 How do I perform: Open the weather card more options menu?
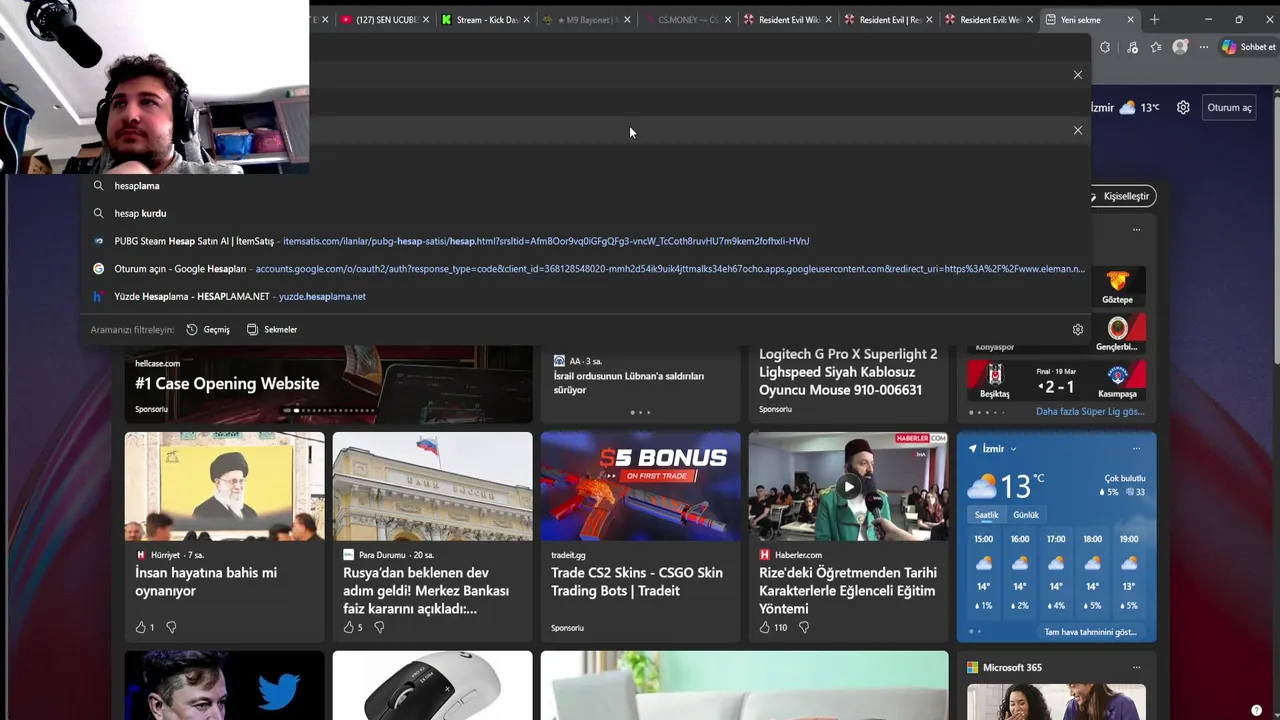(x=1136, y=449)
